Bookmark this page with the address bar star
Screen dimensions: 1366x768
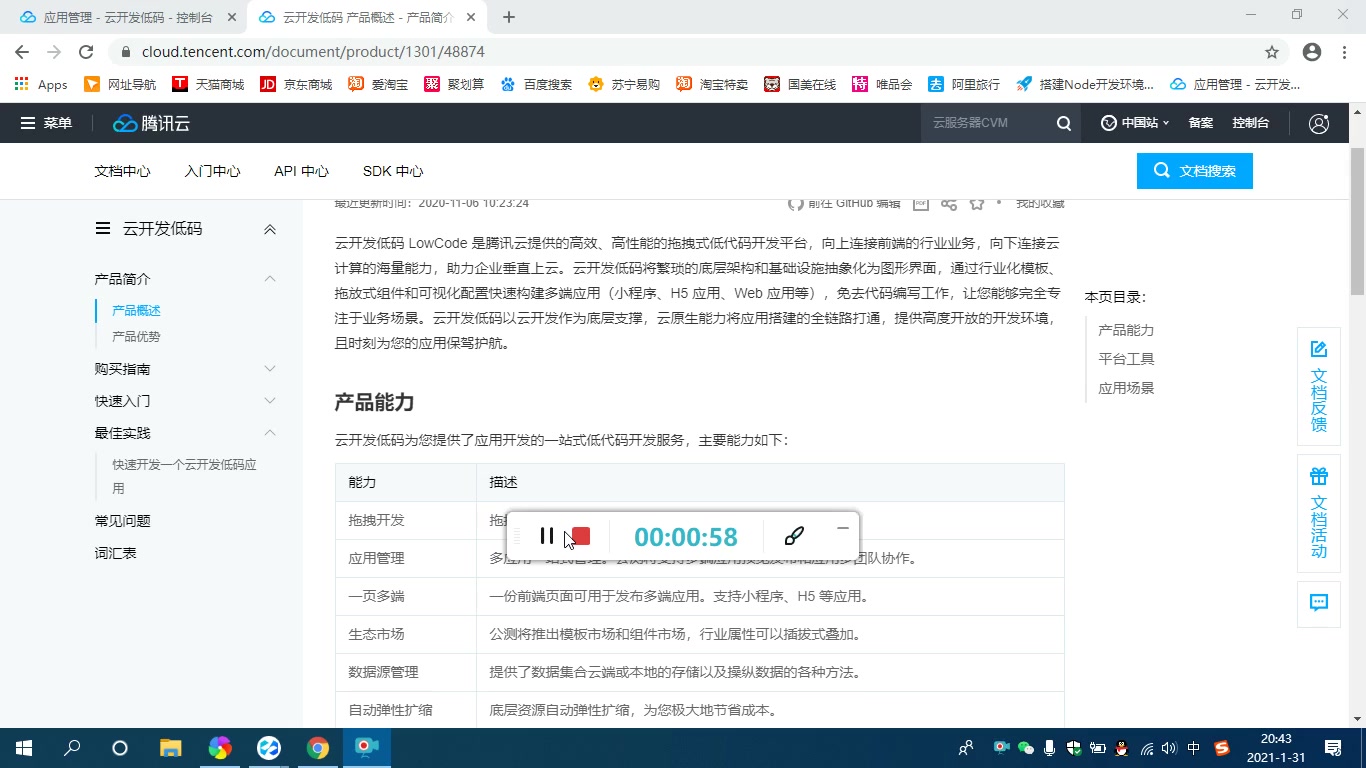pos(1272,52)
